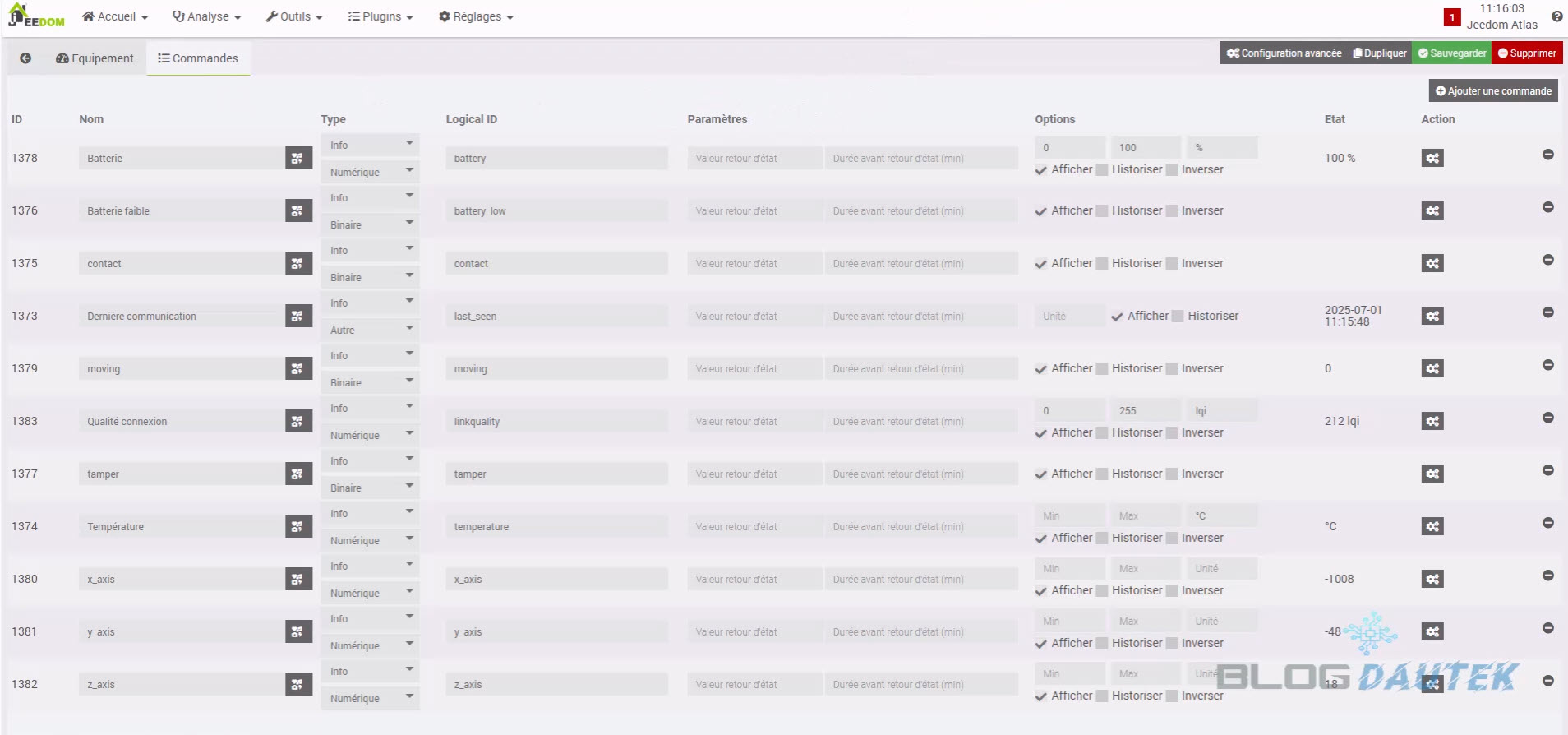Check Inverser for the moving command

click(x=1172, y=369)
